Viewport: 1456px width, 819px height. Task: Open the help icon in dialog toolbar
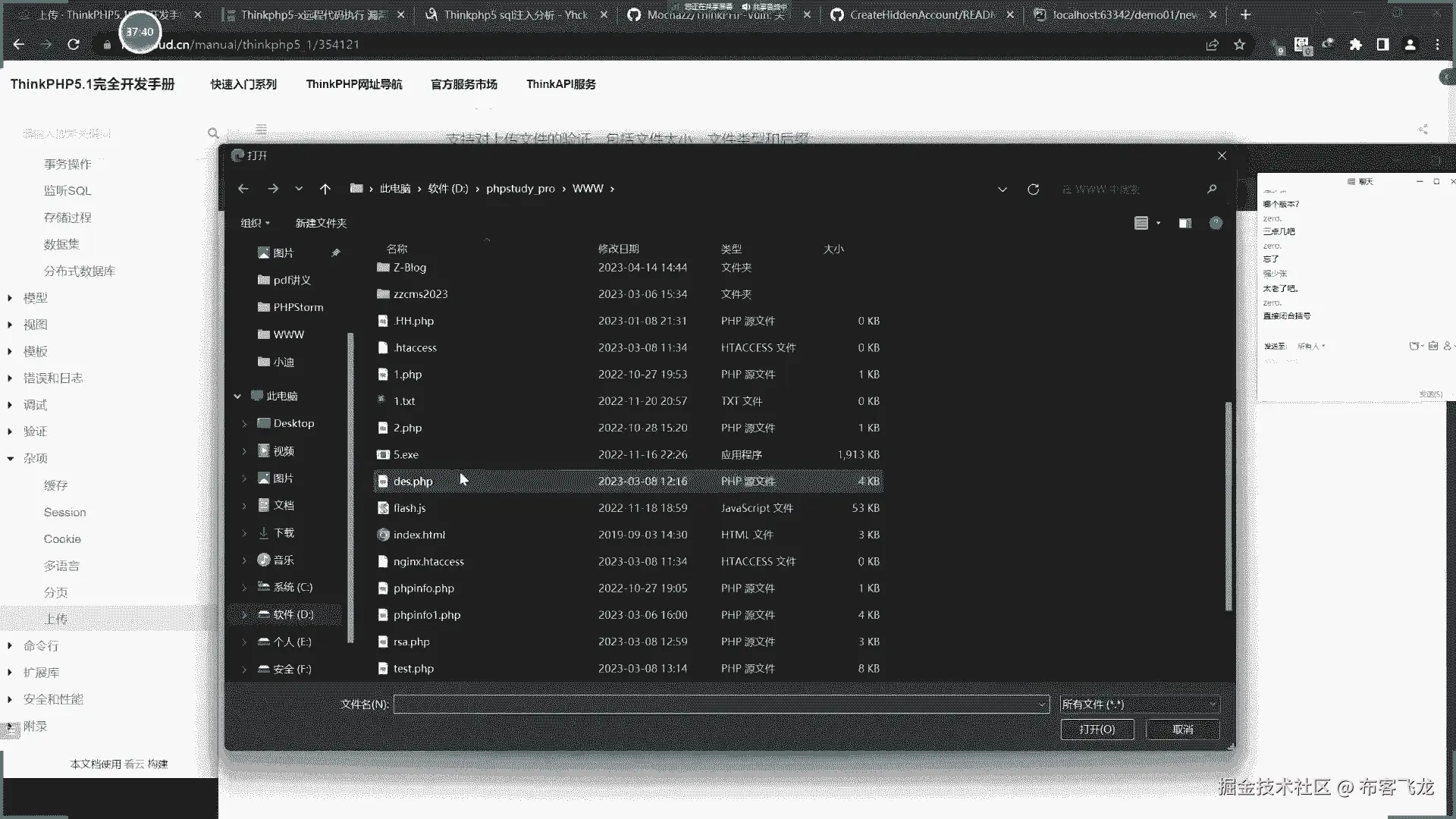click(x=1216, y=223)
